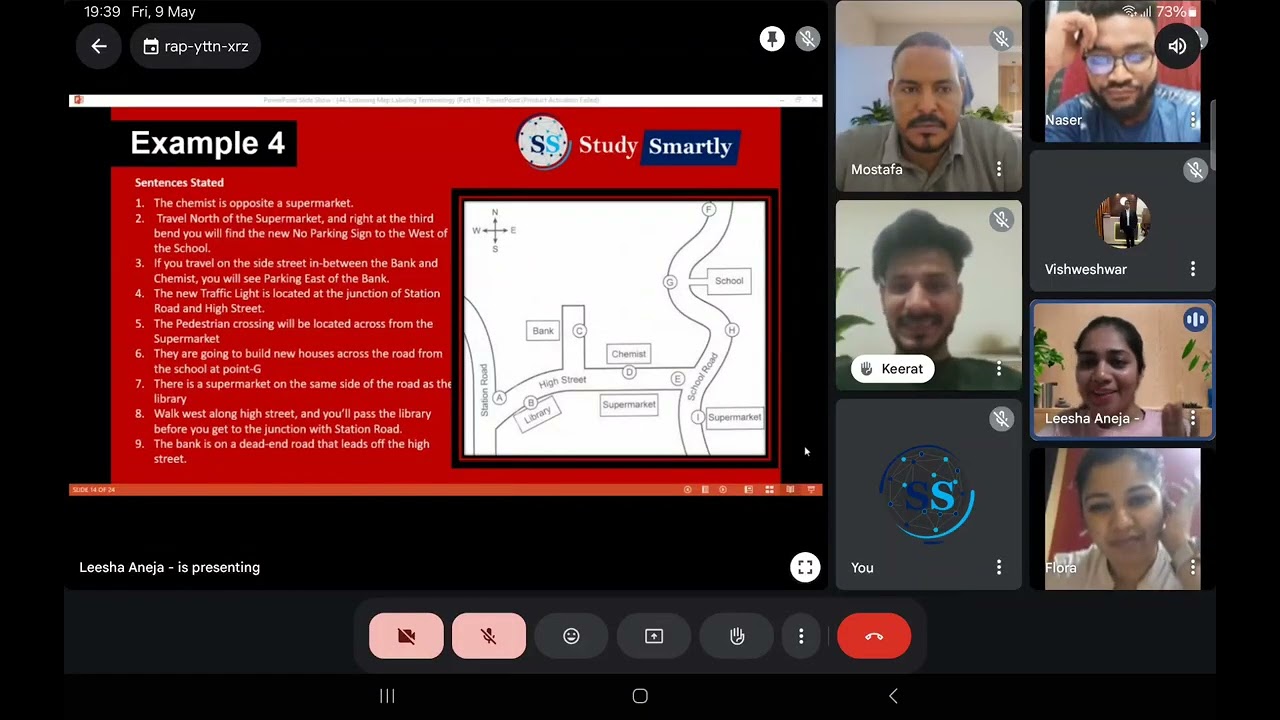This screenshot has height=720, width=1280.
Task: Click the map image on slide
Action: click(x=615, y=328)
